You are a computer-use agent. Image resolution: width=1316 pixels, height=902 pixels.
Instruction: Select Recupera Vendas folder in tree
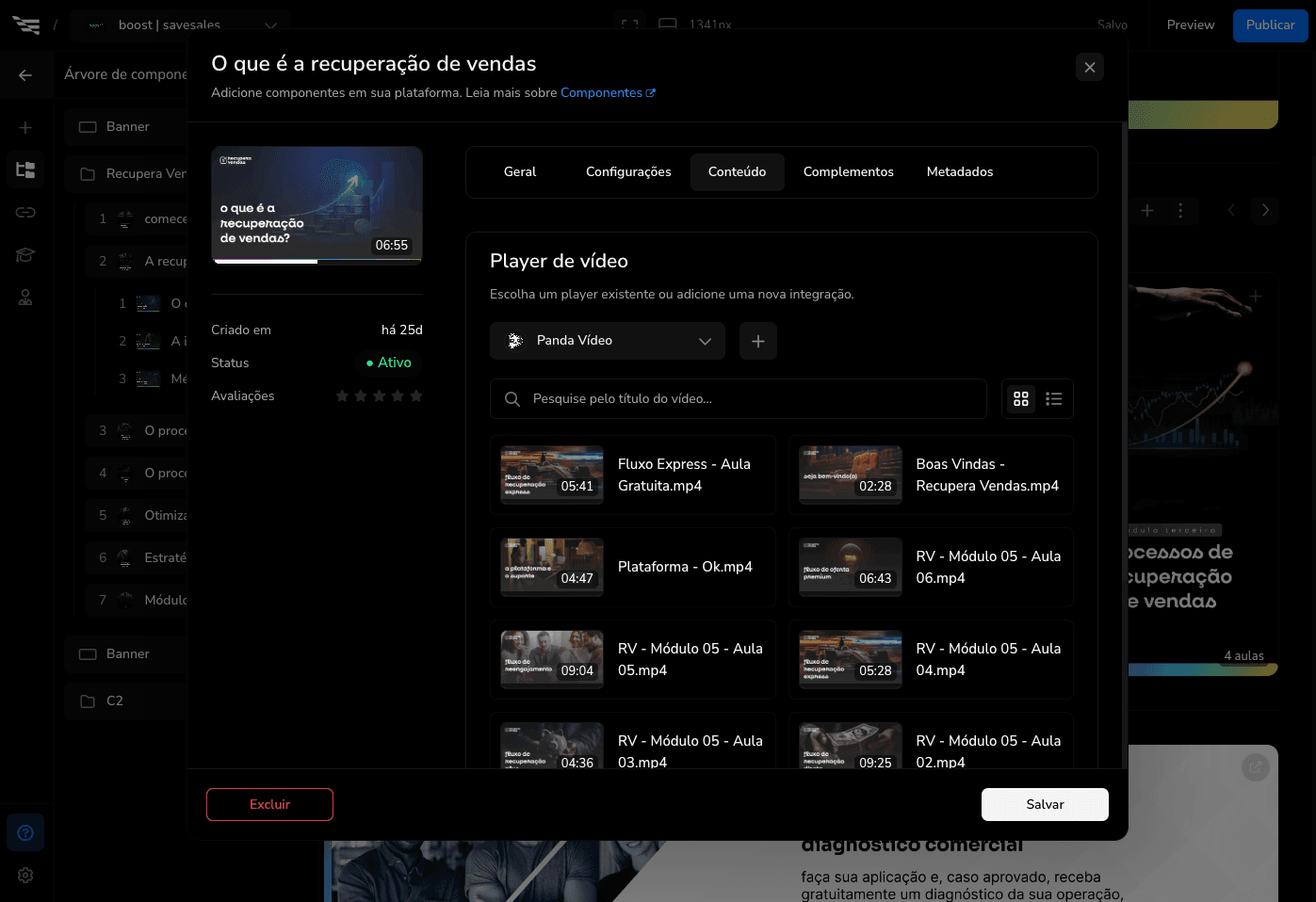126,174
